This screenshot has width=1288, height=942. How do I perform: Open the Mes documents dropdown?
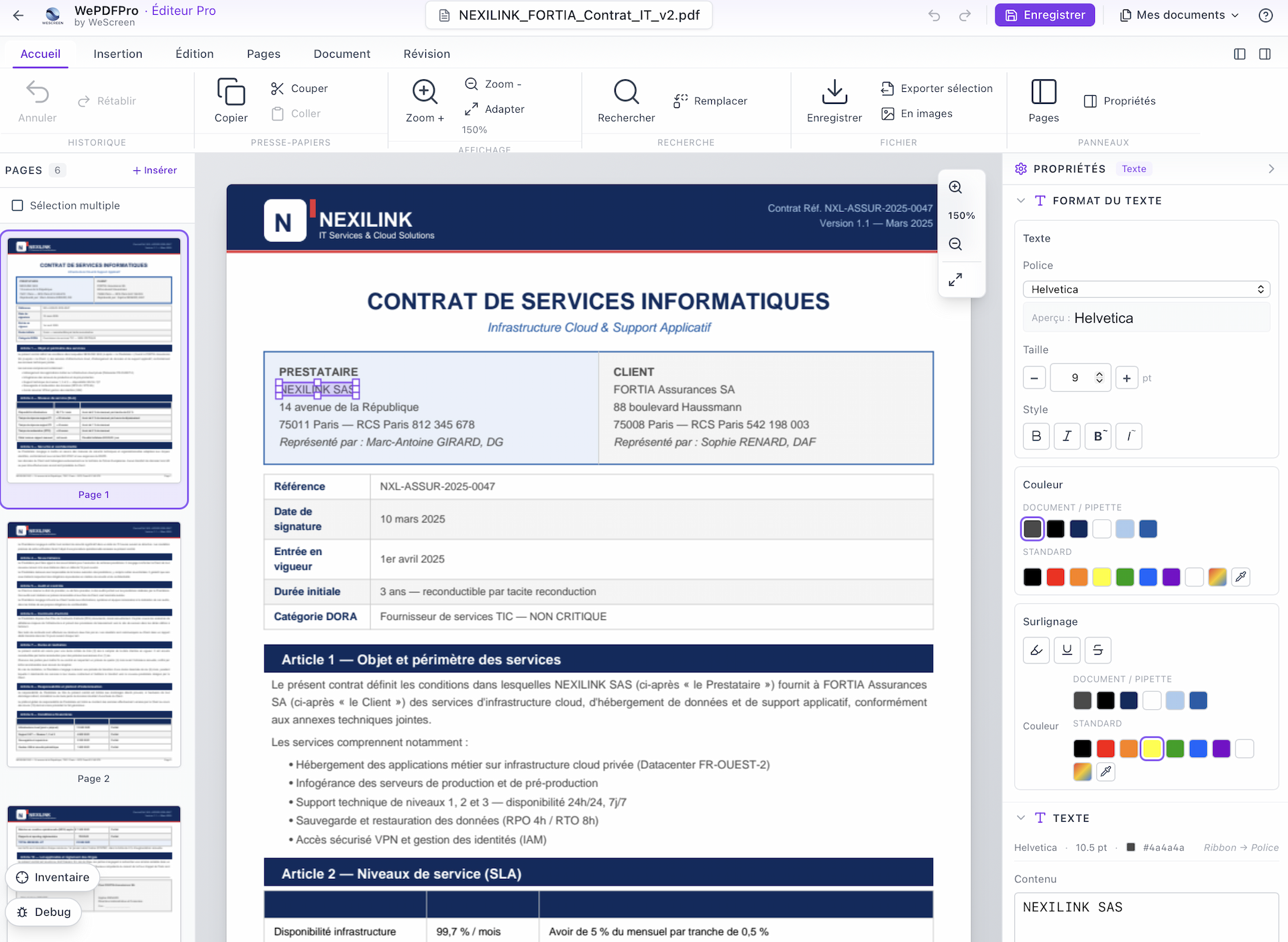pos(1179,15)
